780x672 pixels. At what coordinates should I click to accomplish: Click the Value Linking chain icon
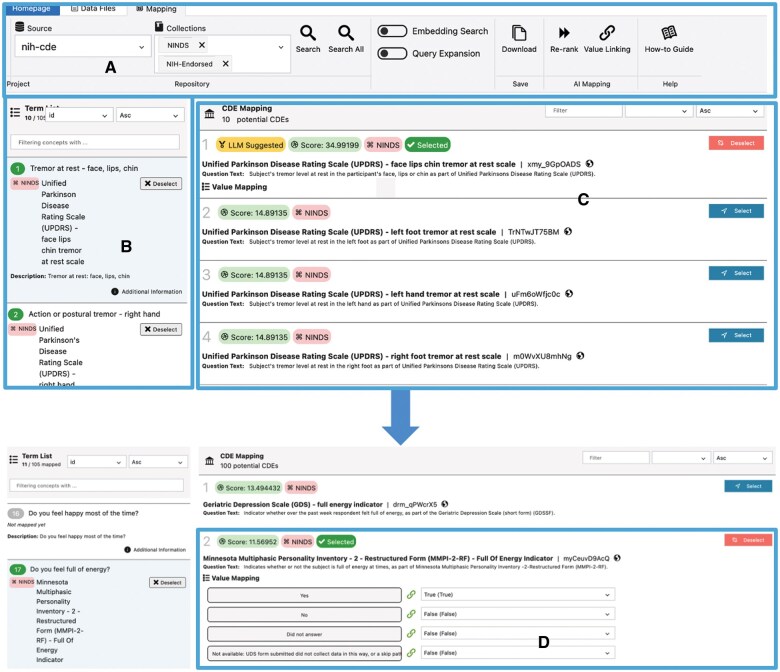607,33
